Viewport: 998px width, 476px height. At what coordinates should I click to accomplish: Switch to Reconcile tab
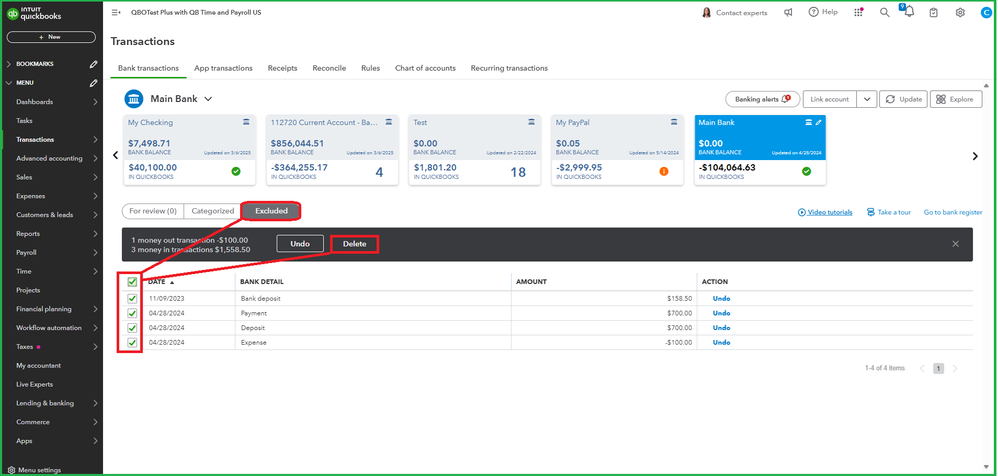[329, 68]
